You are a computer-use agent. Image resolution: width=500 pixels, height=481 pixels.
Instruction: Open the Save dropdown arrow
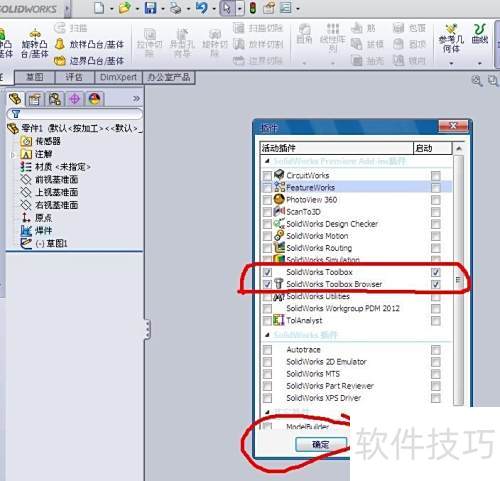(163, 9)
